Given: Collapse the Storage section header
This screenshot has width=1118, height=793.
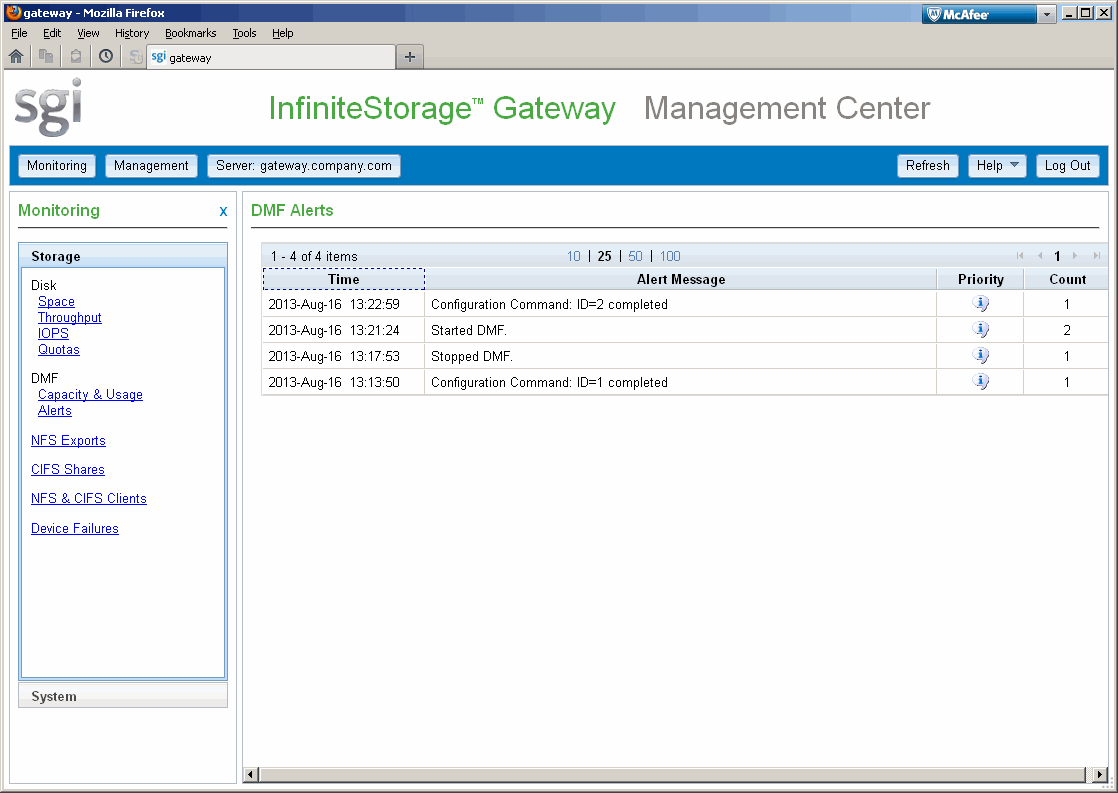Looking at the screenshot, I should [123, 256].
